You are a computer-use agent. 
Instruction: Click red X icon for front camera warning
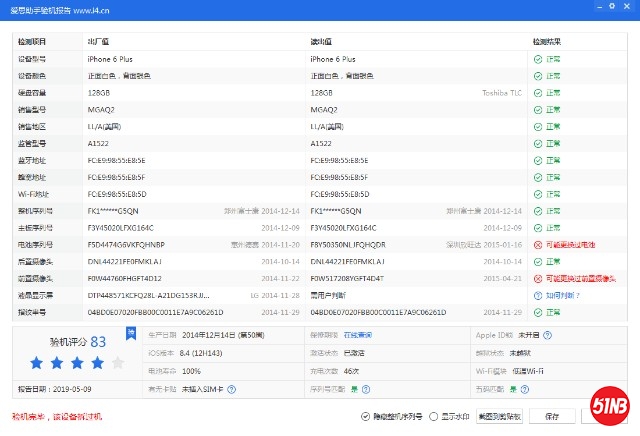(538, 278)
